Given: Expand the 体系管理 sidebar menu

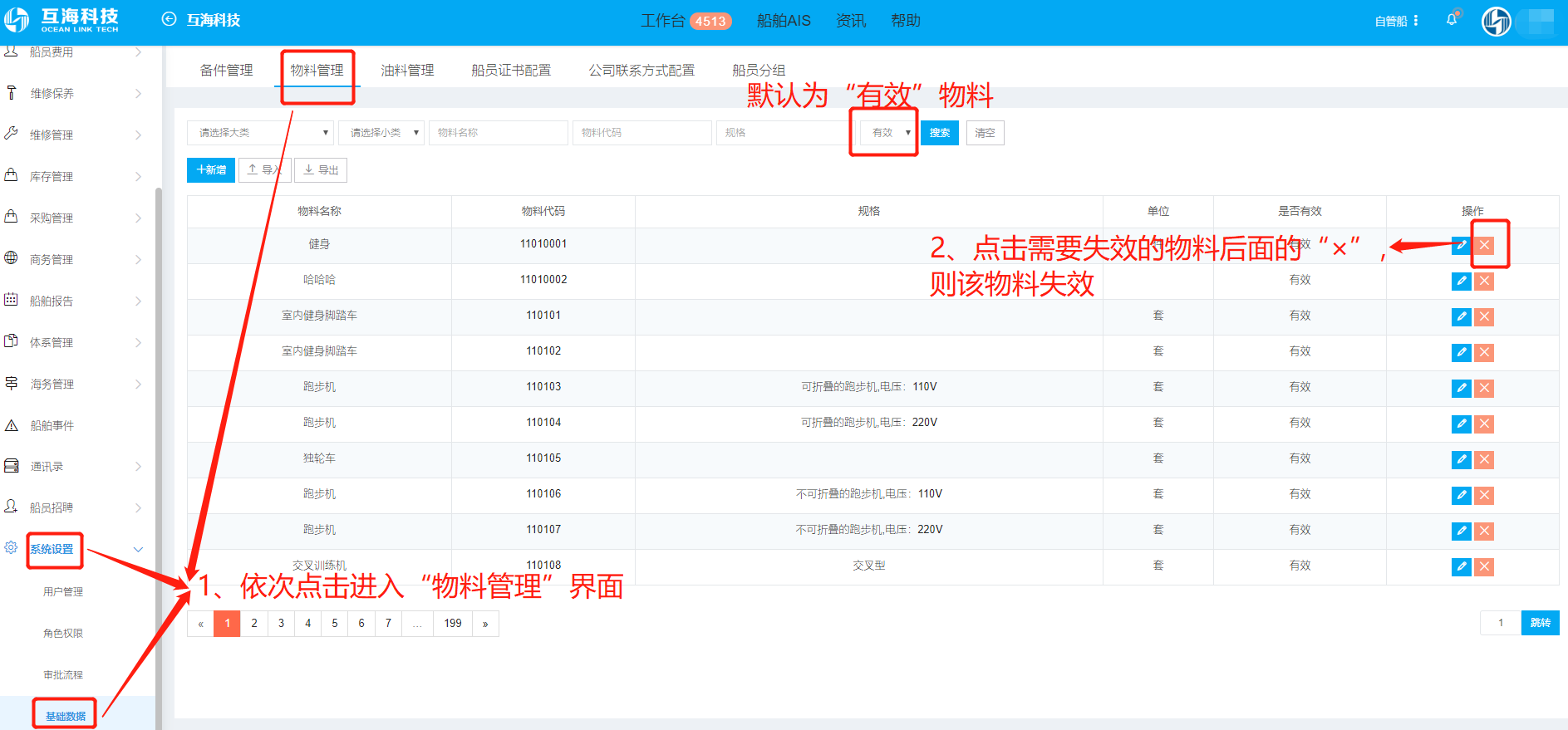Looking at the screenshot, I should 138,342.
